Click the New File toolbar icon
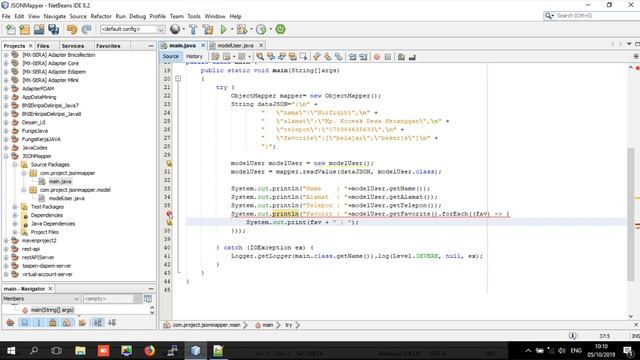The width and height of the screenshot is (640, 360). coord(11,29)
